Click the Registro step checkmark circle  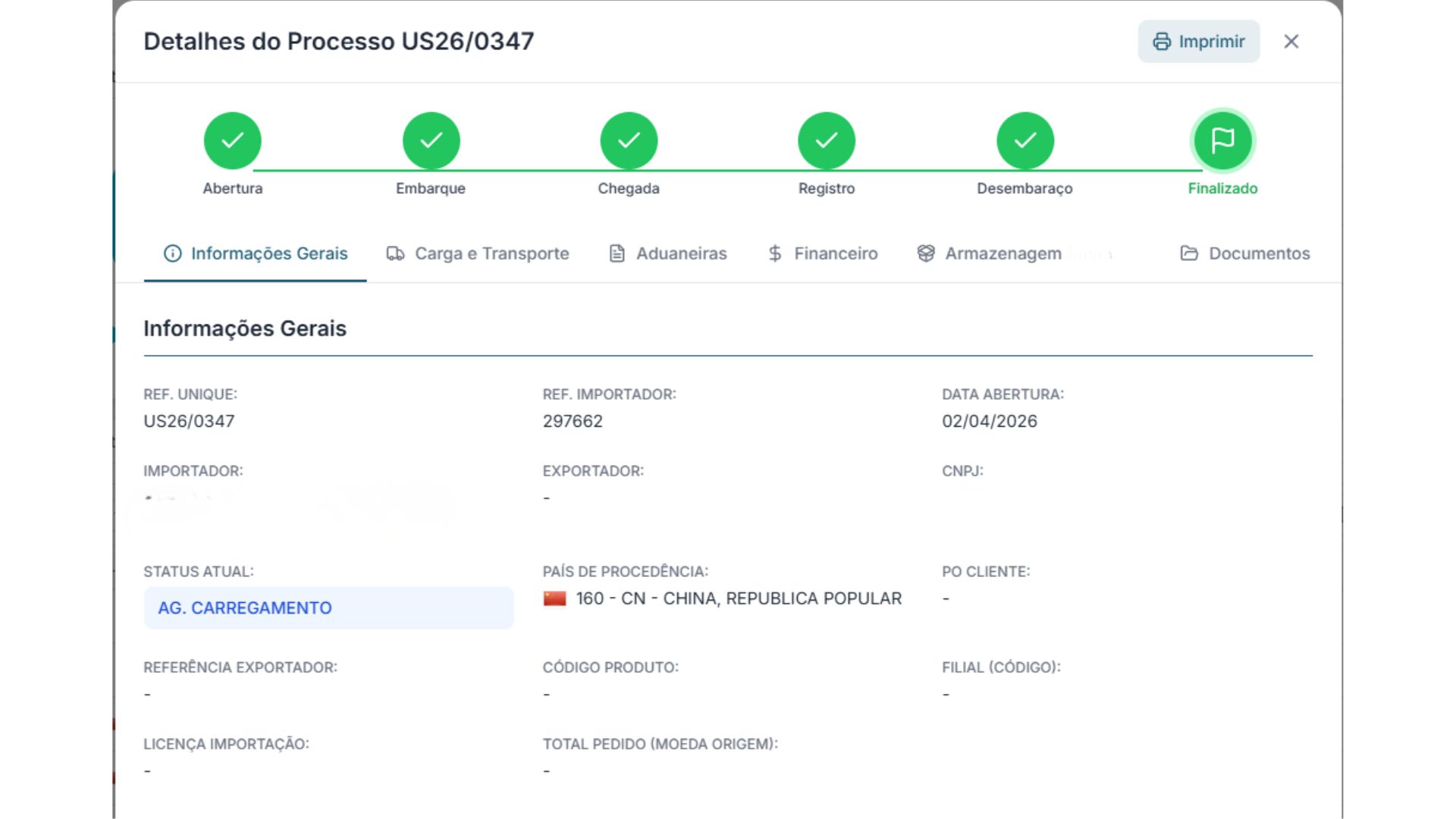coord(827,140)
